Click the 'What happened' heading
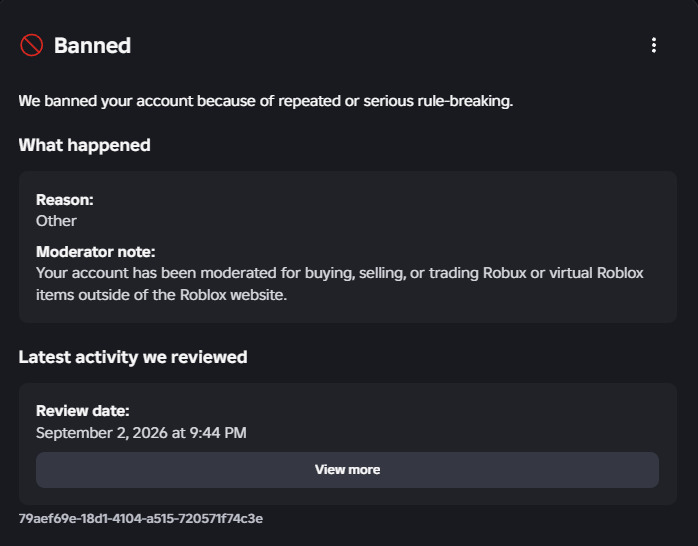Viewport: 698px width, 546px height. tap(85, 145)
